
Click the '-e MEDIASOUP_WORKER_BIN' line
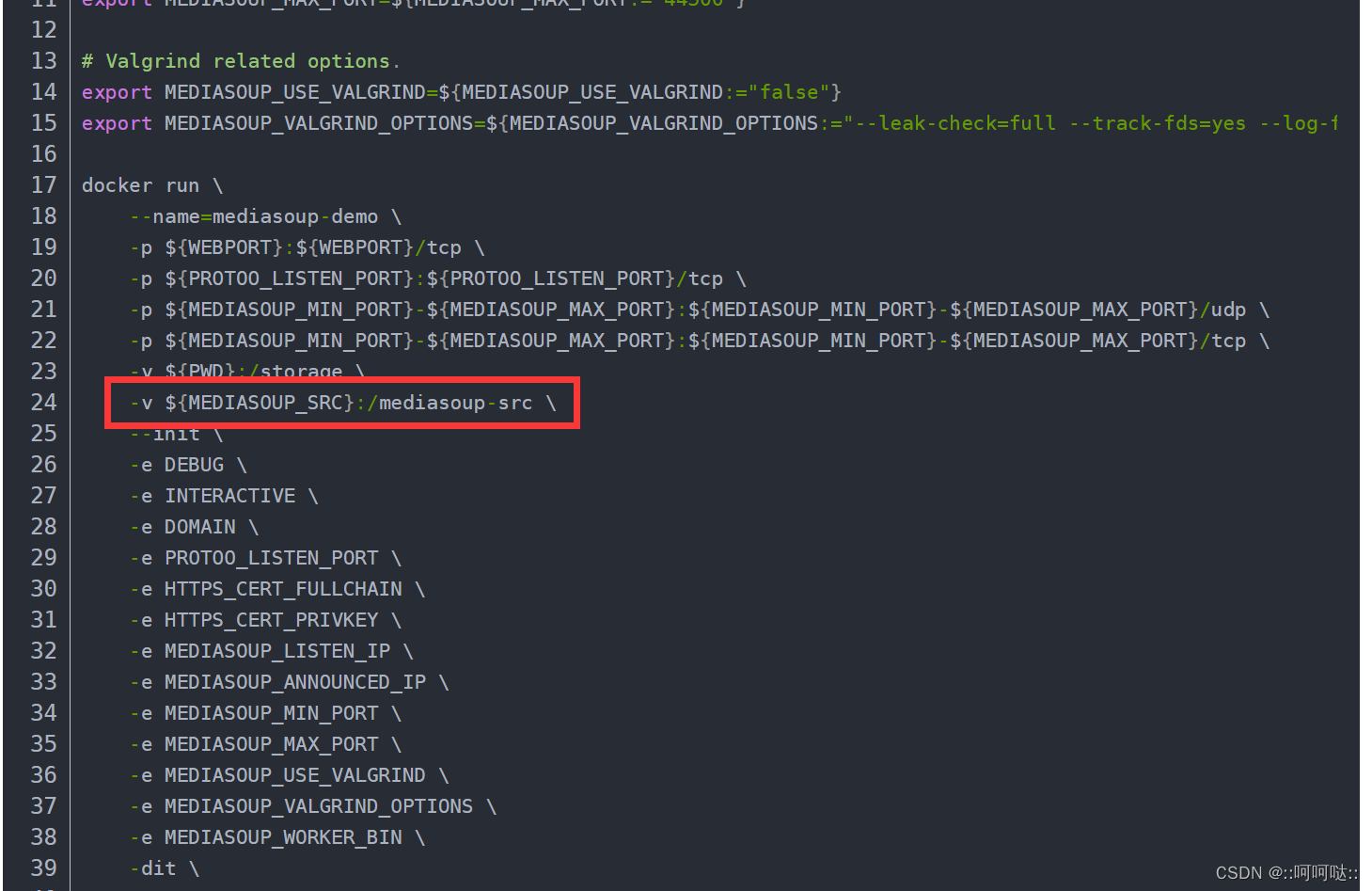[277, 837]
